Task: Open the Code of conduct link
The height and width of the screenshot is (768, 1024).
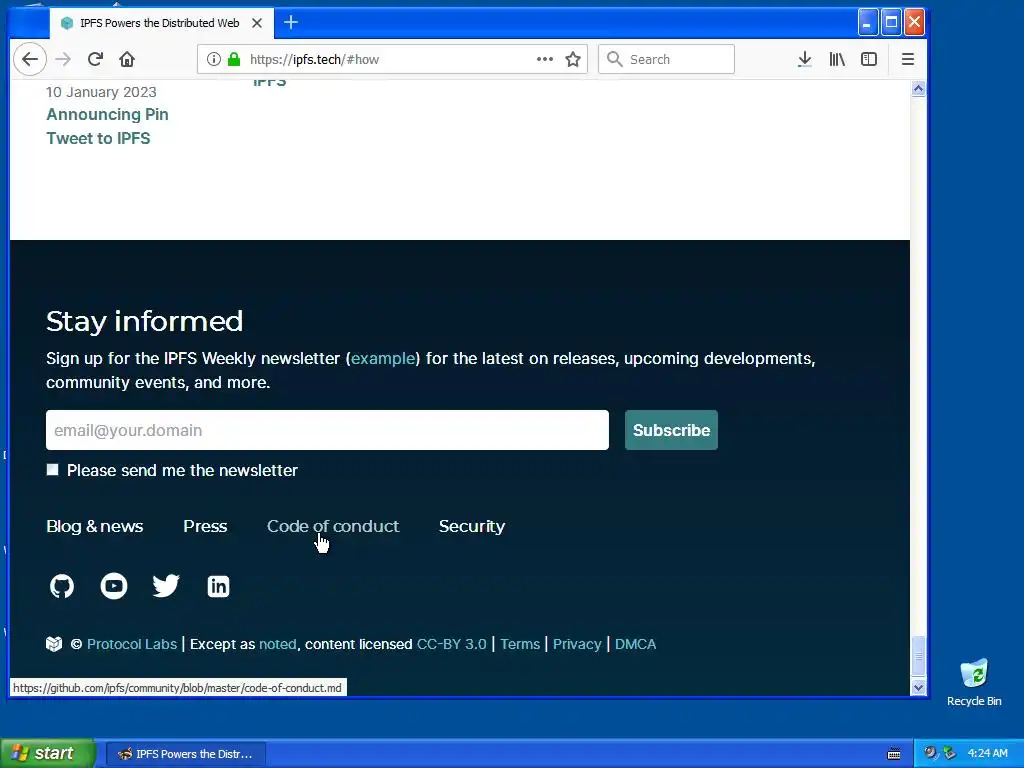Action: [x=333, y=526]
